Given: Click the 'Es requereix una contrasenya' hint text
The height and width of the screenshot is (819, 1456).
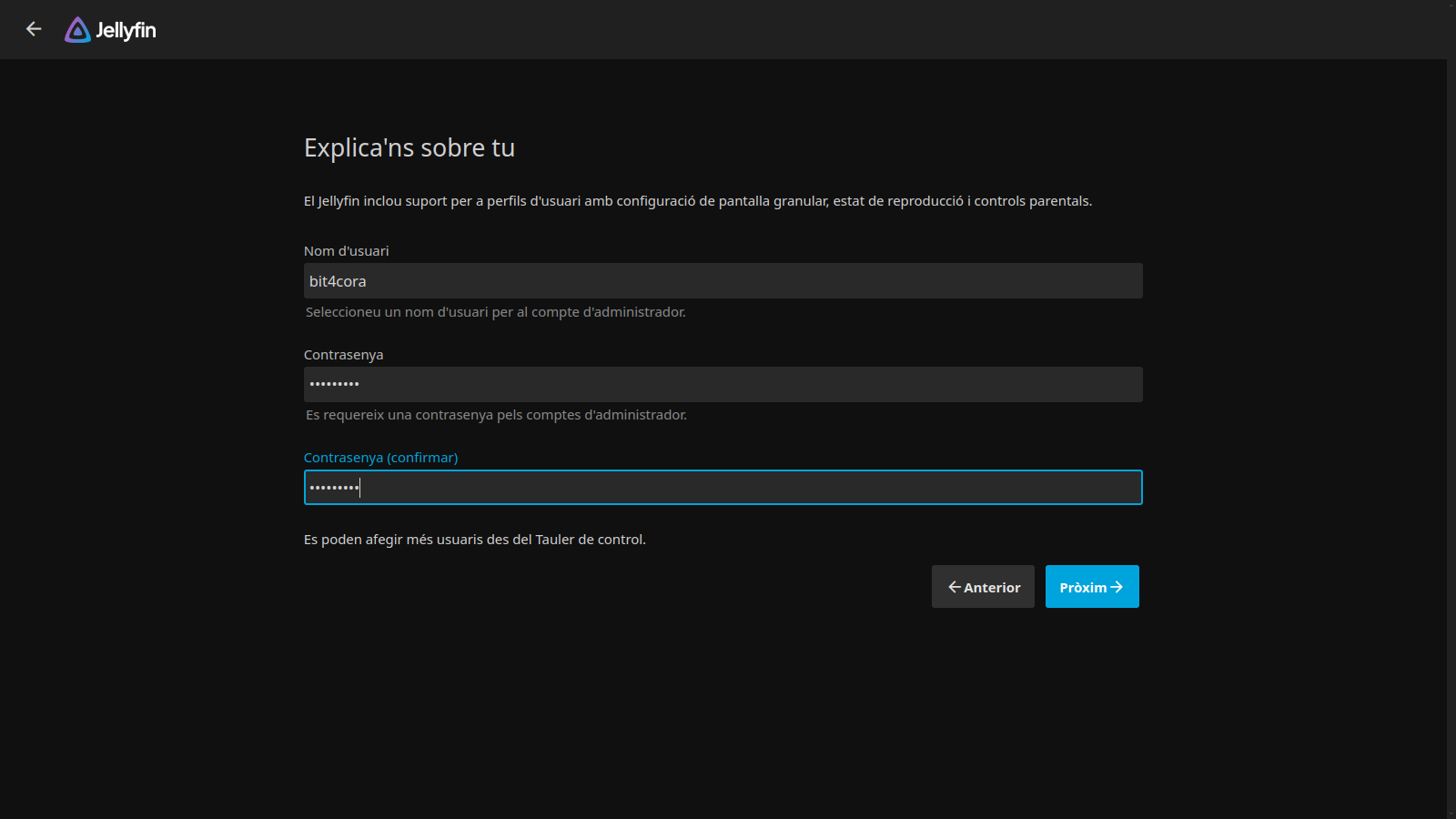Looking at the screenshot, I should point(496,415).
